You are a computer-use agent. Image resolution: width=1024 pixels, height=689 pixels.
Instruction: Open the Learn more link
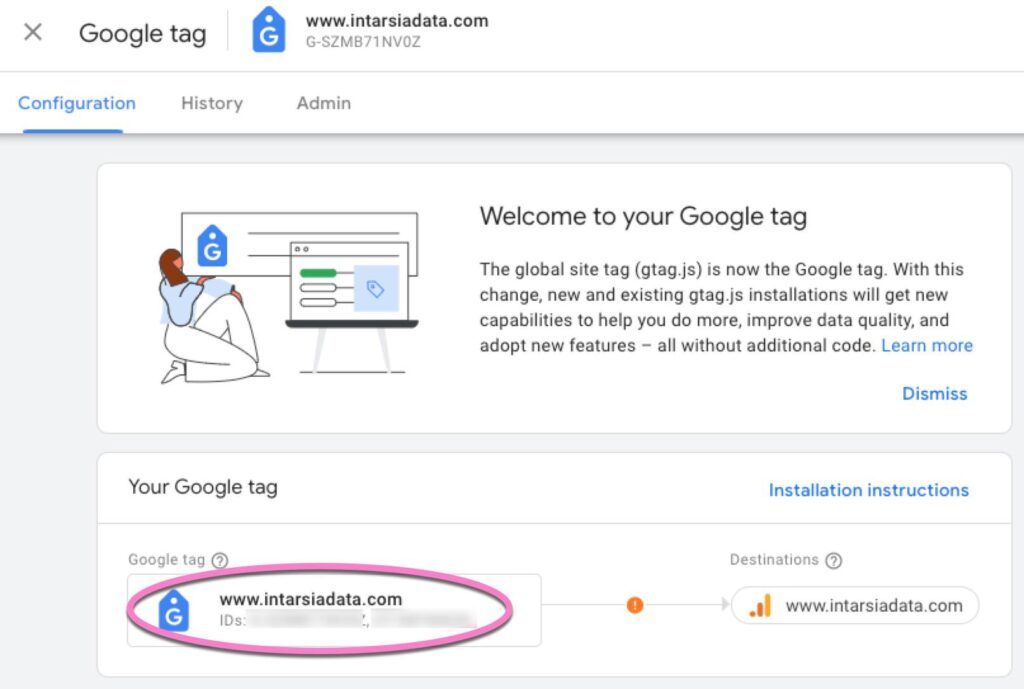coord(927,345)
